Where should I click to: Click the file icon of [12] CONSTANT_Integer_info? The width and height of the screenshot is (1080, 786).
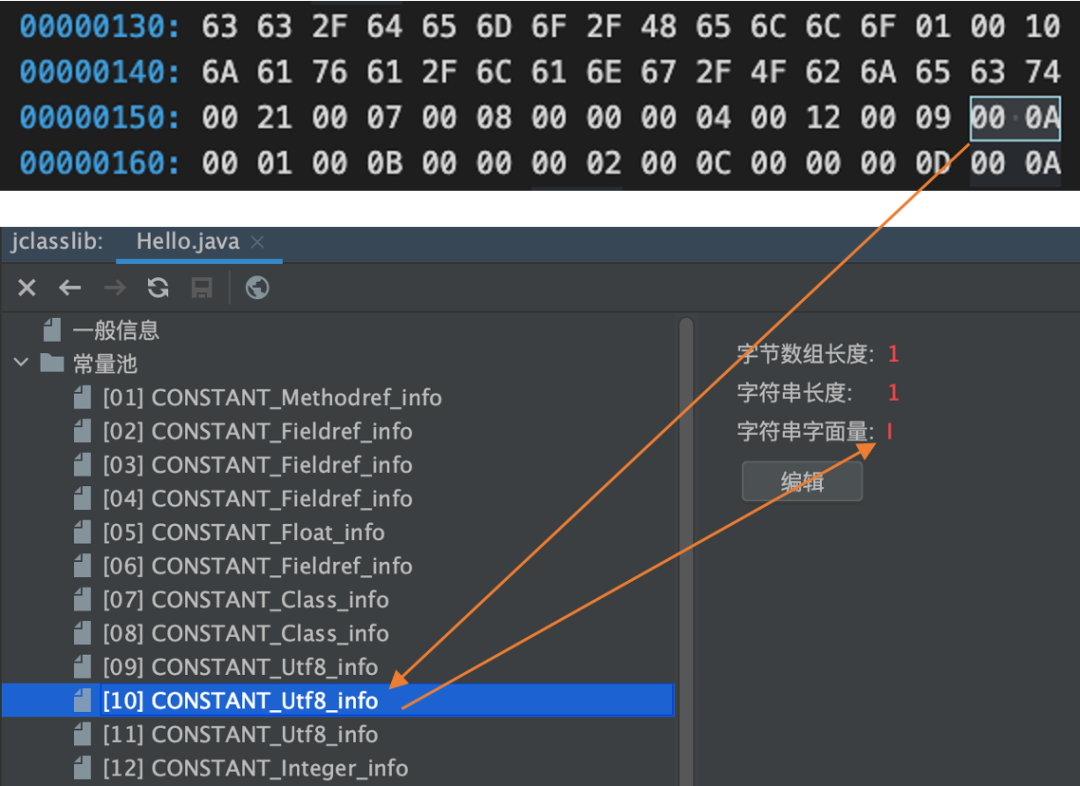[x=82, y=768]
